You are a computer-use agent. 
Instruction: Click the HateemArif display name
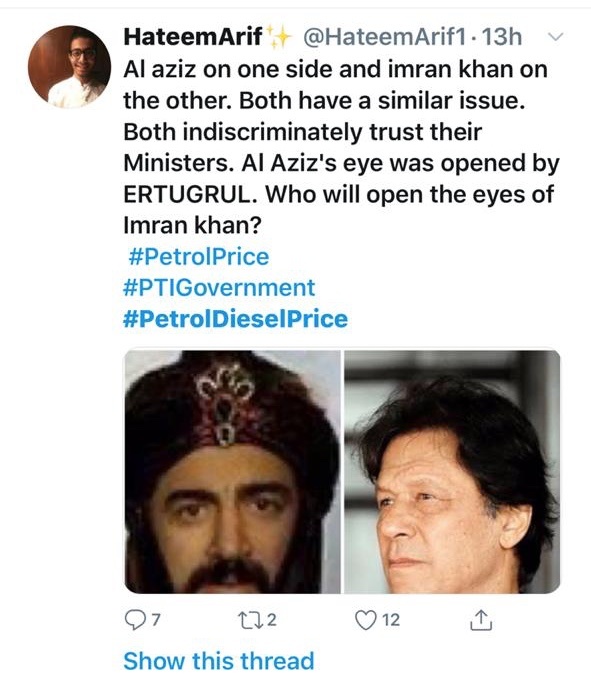point(193,37)
